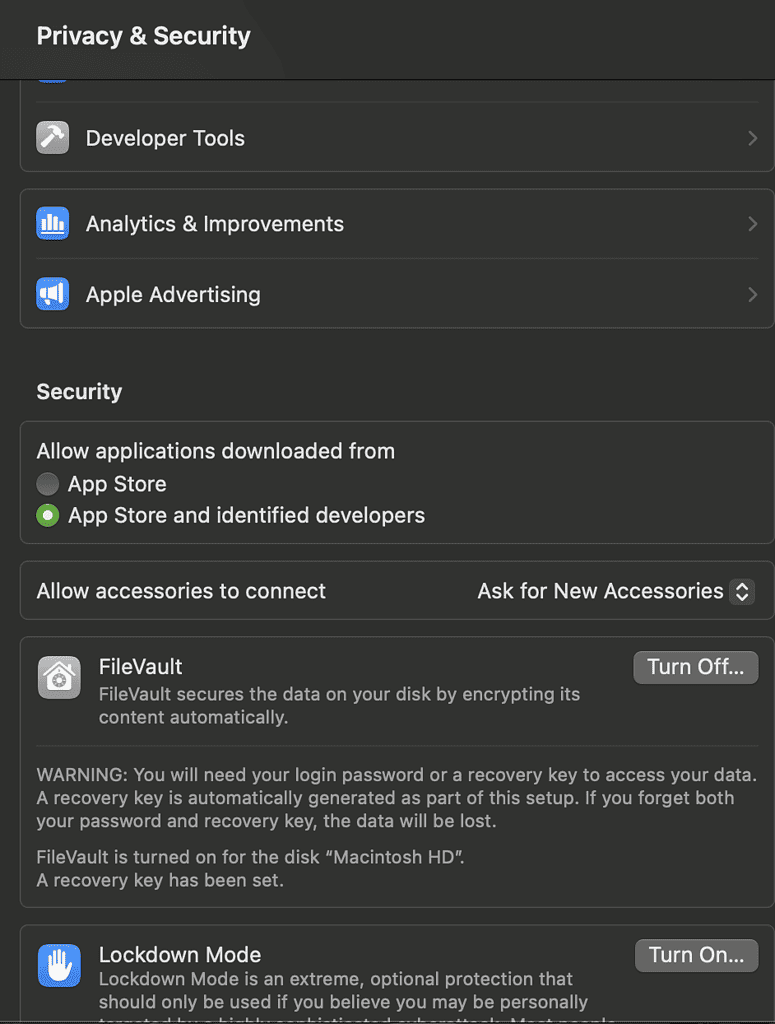This screenshot has height=1024, width=775.
Task: Open the Apple Advertising entry label
Action: [173, 294]
